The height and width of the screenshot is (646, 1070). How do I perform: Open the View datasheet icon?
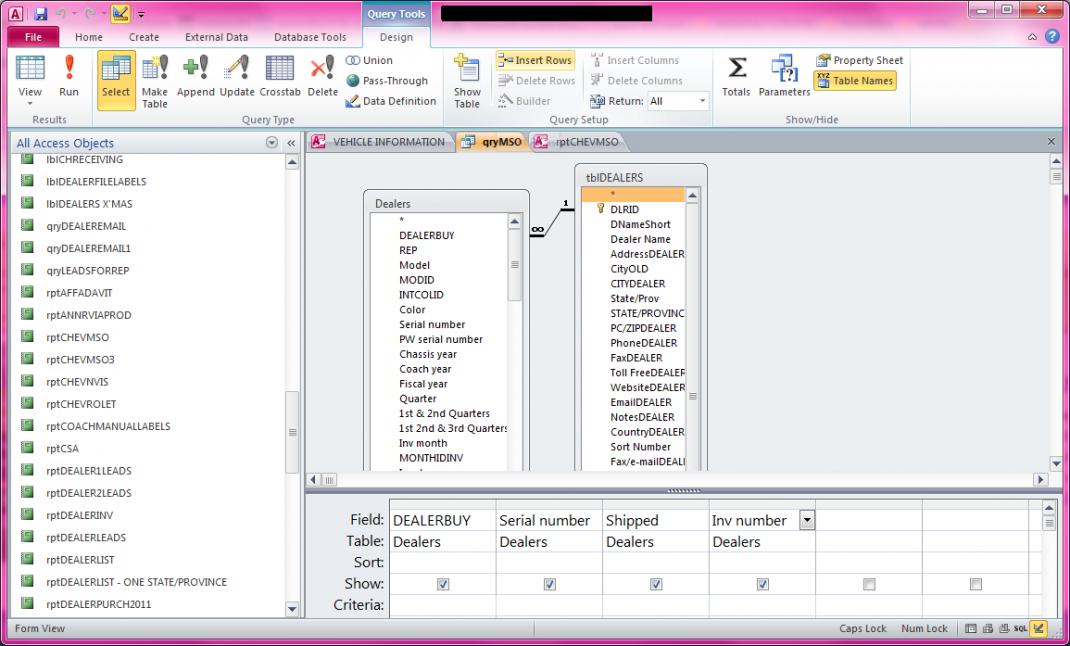30,68
